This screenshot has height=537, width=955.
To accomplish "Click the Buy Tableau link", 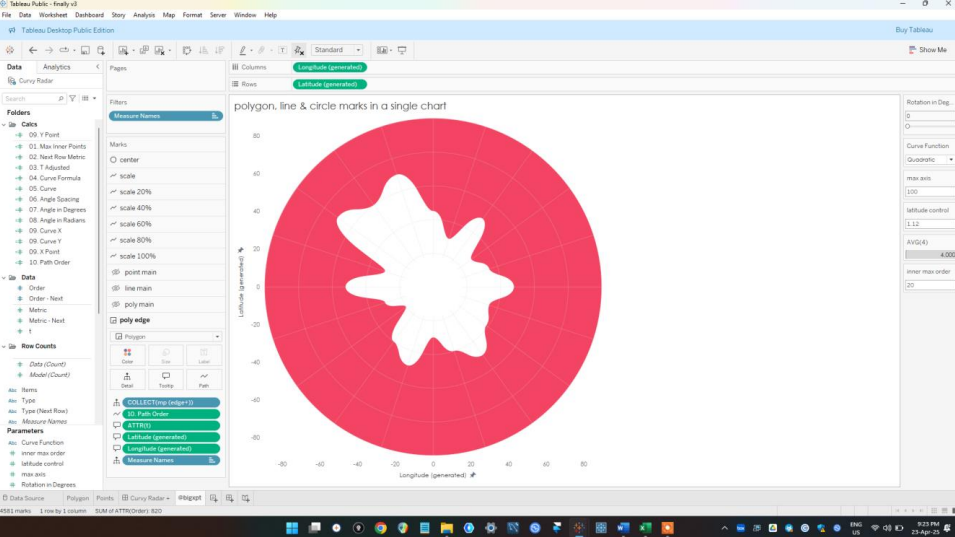I will pos(914,30).
